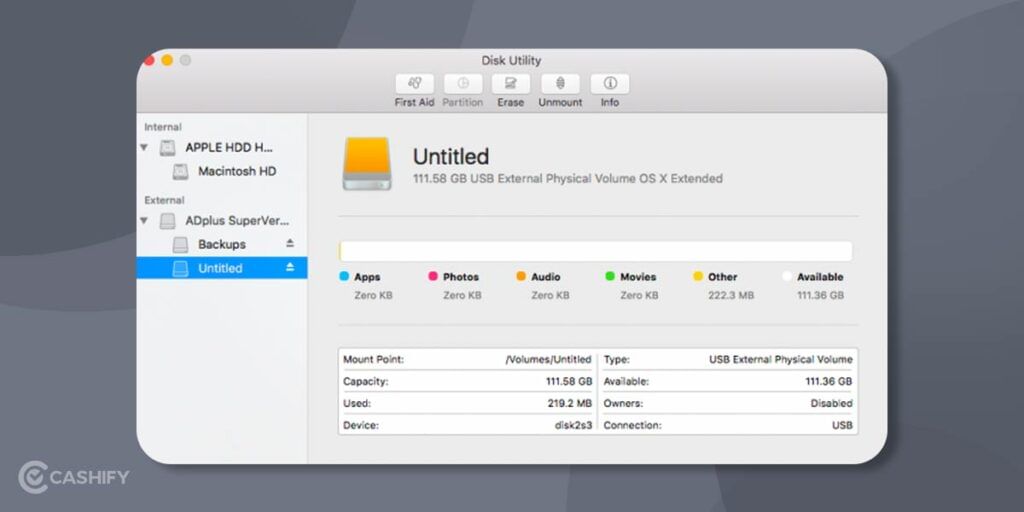Viewport: 1024px width, 512px height.
Task: Click the large orange external drive icon
Action: point(367,163)
